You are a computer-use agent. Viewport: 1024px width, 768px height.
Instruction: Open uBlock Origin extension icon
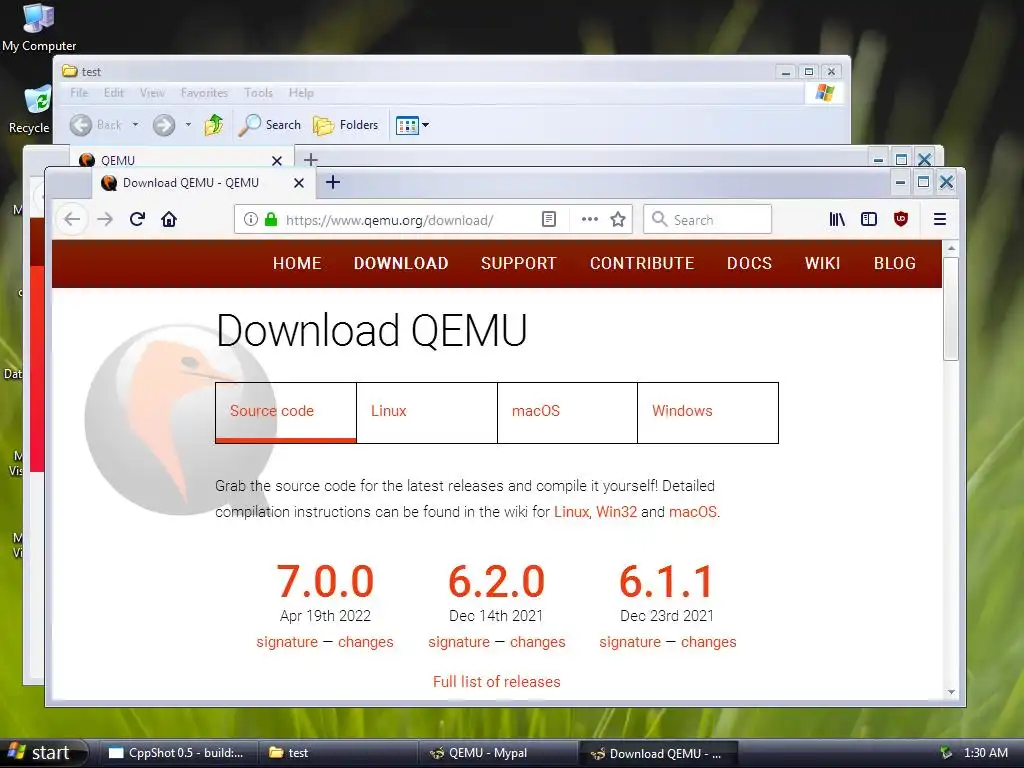[x=901, y=219]
